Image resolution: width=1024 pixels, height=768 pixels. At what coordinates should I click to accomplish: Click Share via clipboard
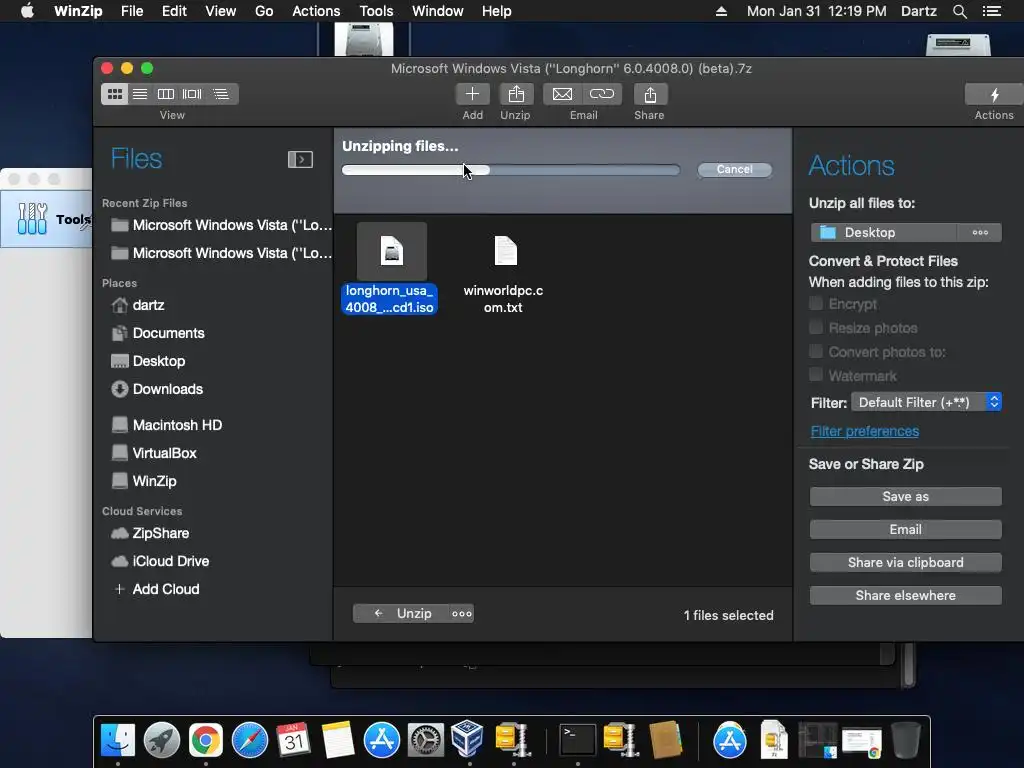coord(905,563)
